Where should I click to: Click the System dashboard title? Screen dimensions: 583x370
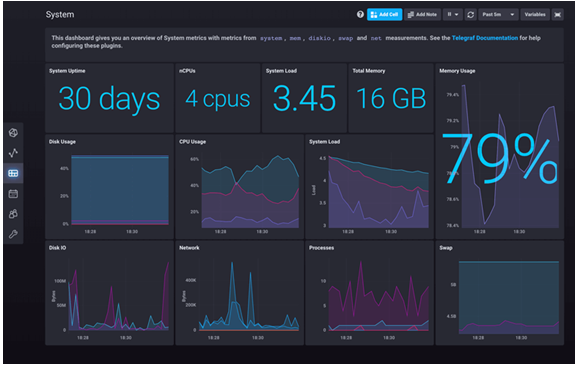[60, 15]
